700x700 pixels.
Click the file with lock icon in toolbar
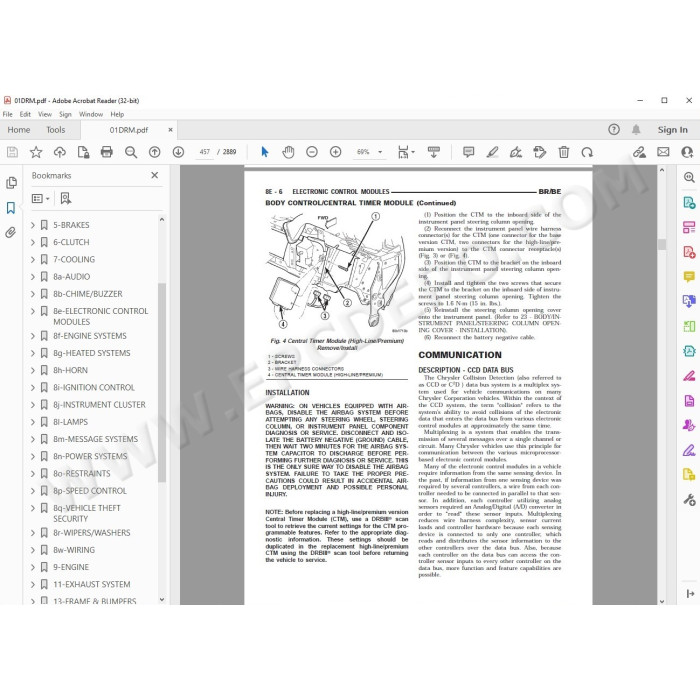pyautogui.click(x=83, y=152)
